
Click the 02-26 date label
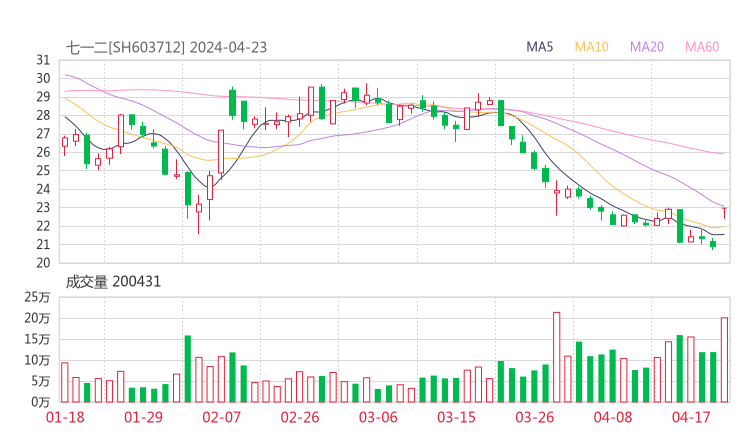(300, 417)
